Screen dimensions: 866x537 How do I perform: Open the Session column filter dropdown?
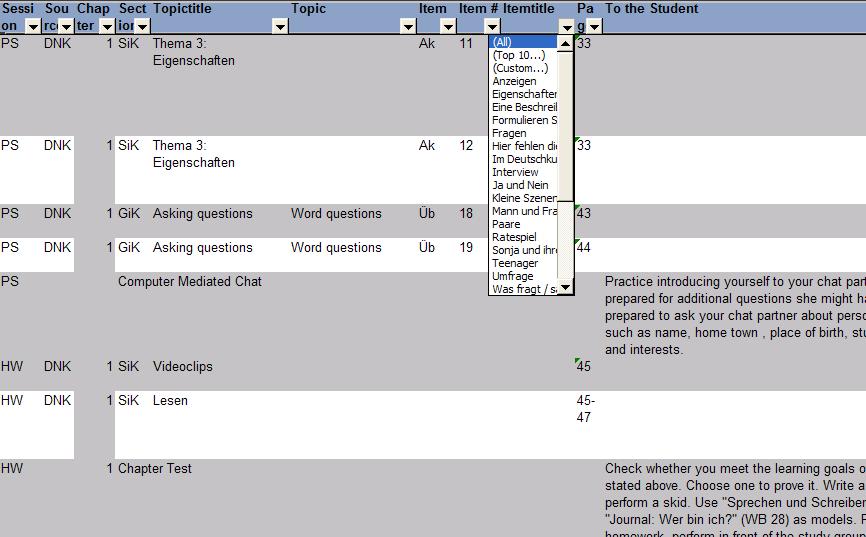point(32,26)
